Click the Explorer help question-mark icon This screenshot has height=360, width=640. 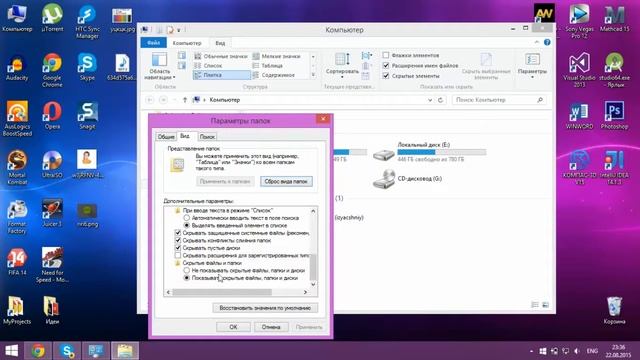point(547,42)
